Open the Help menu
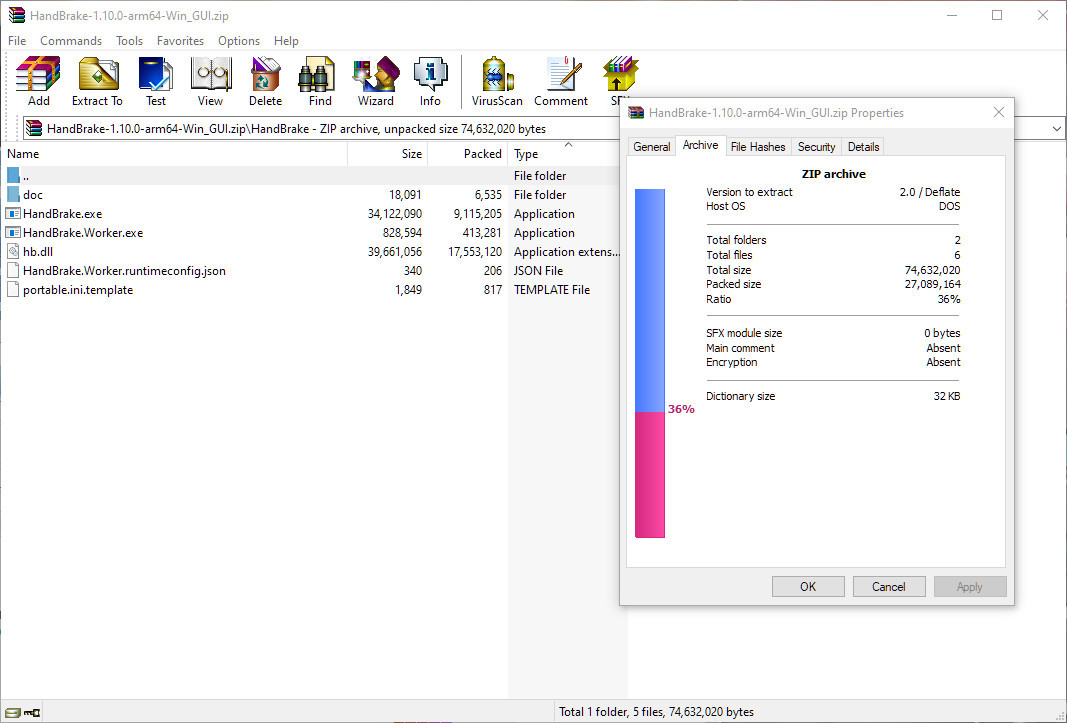Image resolution: width=1067 pixels, height=723 pixels. pos(286,41)
